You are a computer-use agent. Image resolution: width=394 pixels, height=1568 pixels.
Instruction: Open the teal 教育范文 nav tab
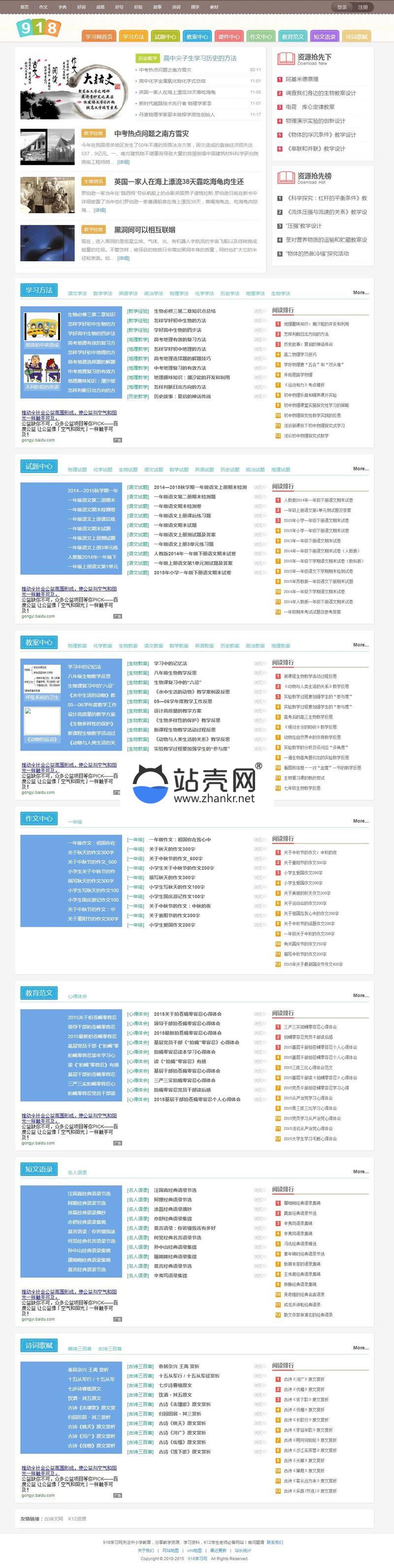point(293,36)
